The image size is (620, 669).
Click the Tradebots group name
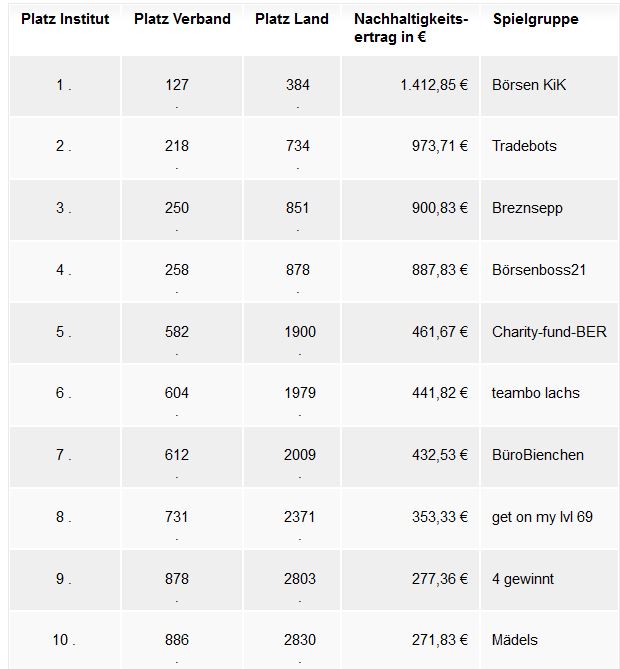coord(524,146)
